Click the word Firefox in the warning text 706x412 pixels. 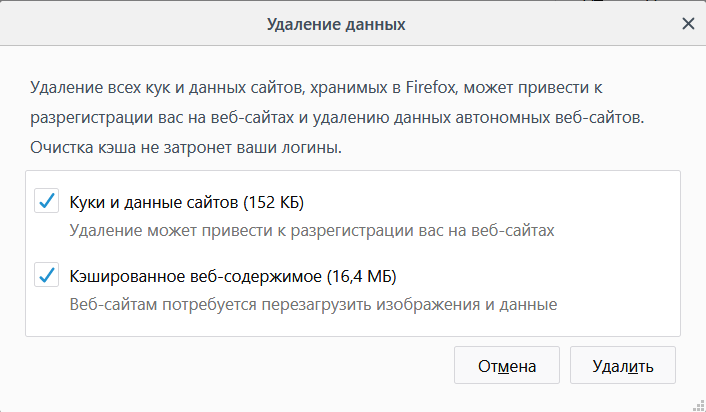point(430,88)
